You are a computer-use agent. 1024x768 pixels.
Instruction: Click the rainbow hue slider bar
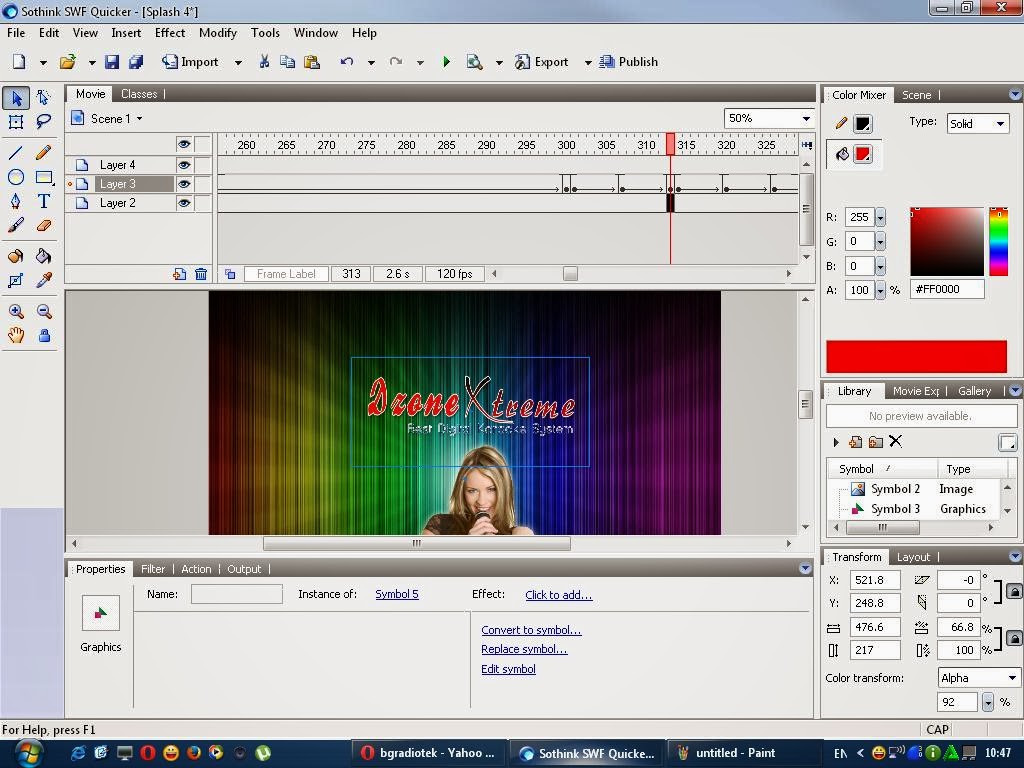coord(999,242)
